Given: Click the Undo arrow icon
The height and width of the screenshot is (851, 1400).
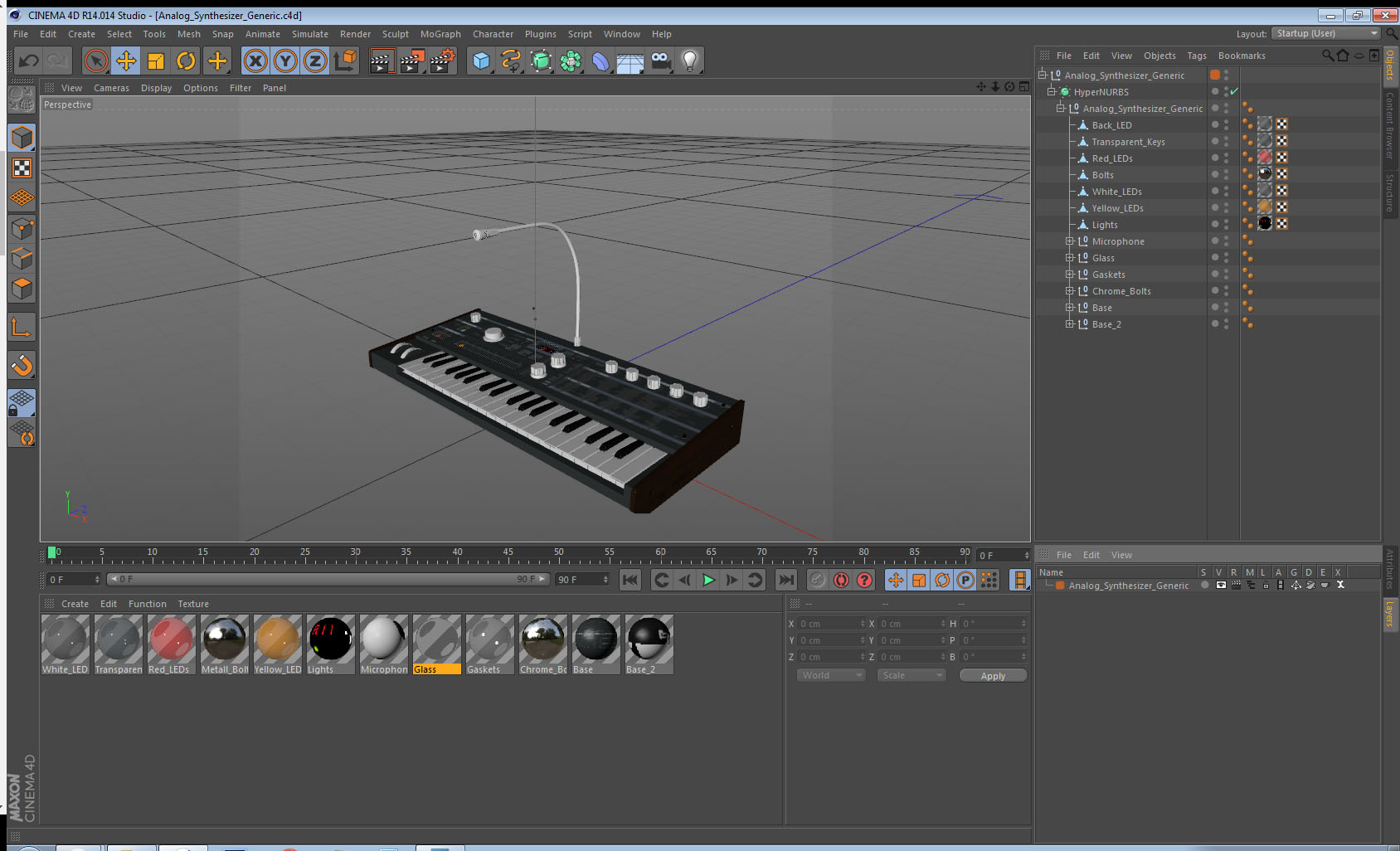Looking at the screenshot, I should pos(29,61).
